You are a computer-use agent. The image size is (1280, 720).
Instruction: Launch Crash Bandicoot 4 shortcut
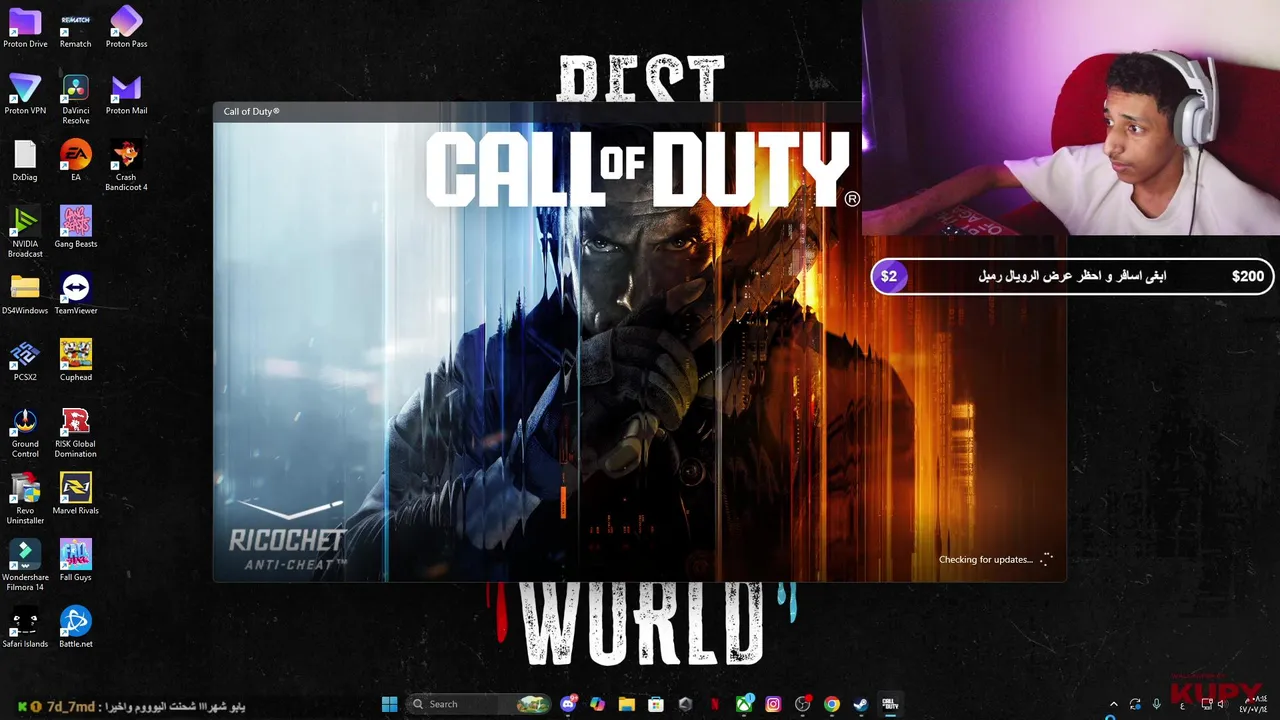click(x=126, y=165)
